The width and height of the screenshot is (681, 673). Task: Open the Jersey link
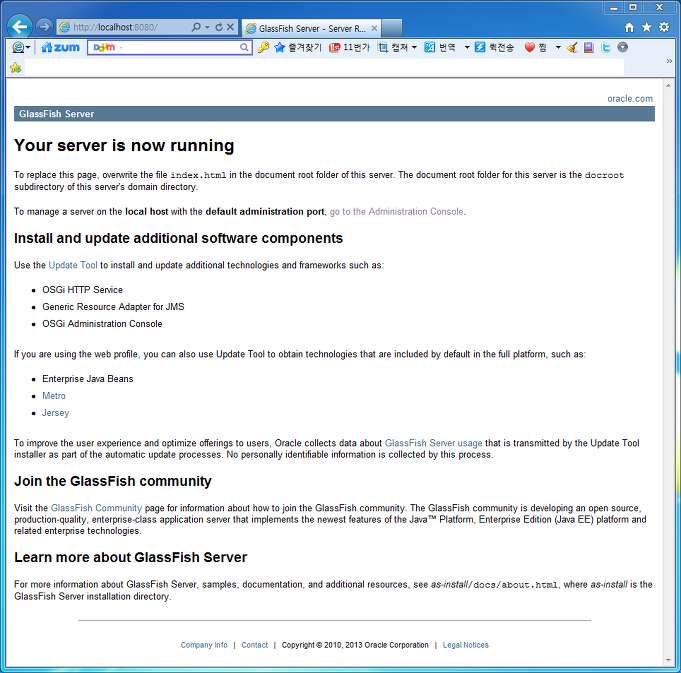click(x=56, y=412)
